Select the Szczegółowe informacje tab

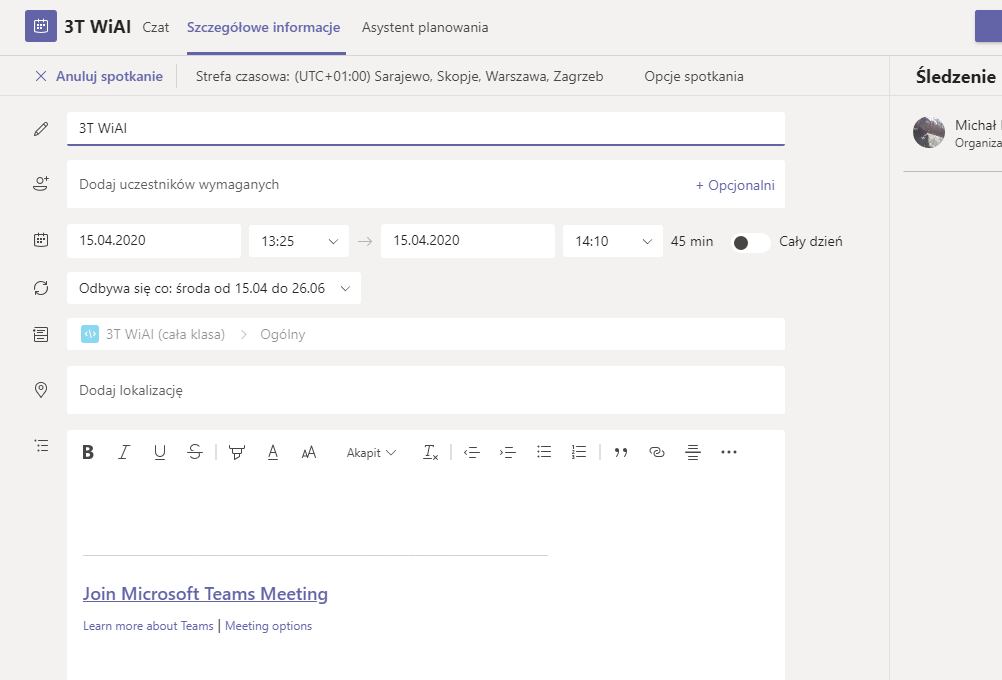tap(263, 27)
